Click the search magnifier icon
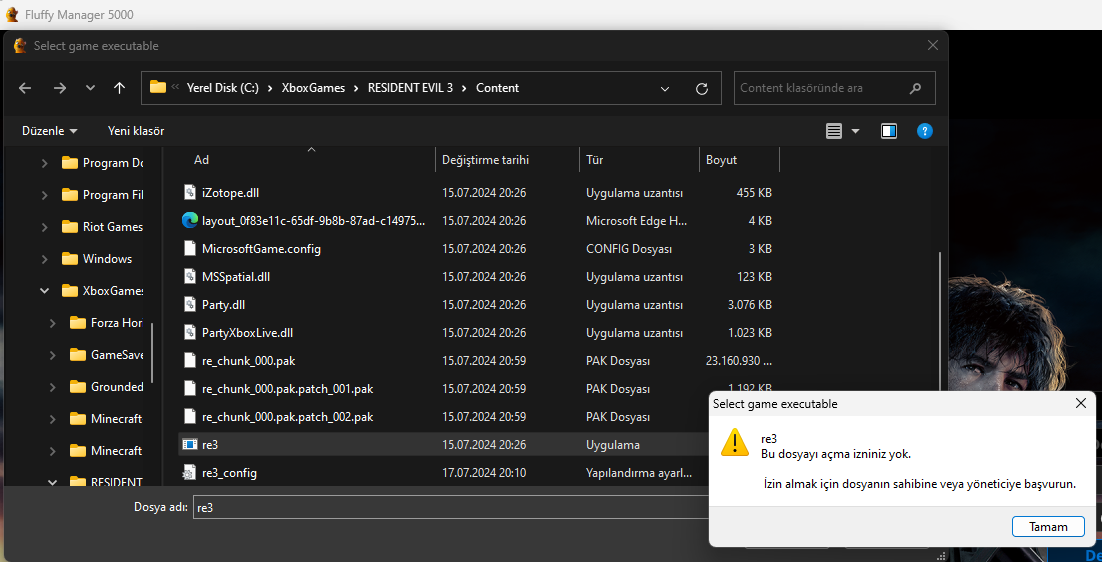Image resolution: width=1102 pixels, height=562 pixels. tap(915, 89)
